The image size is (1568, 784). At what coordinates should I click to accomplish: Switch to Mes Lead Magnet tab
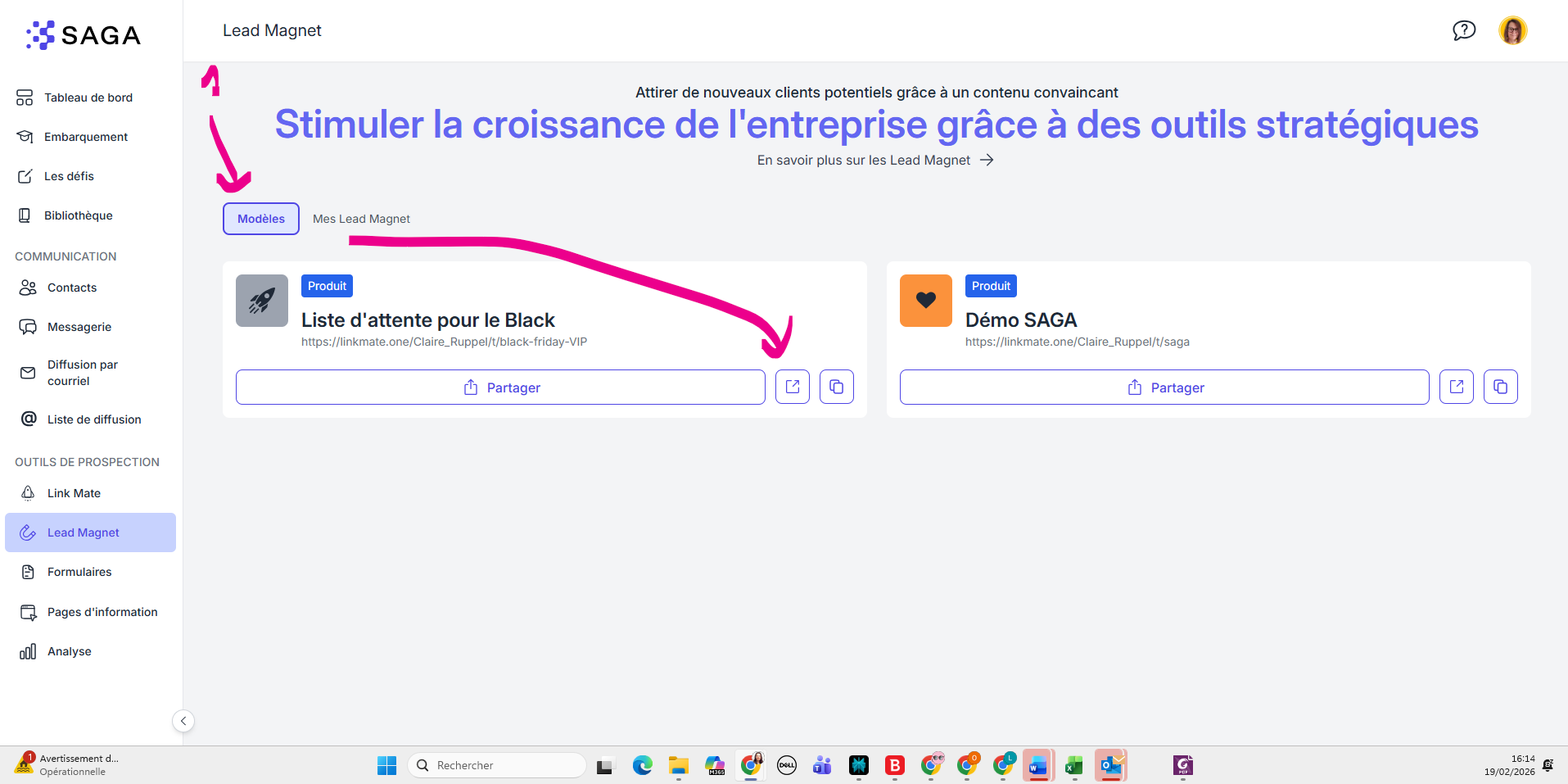(361, 219)
